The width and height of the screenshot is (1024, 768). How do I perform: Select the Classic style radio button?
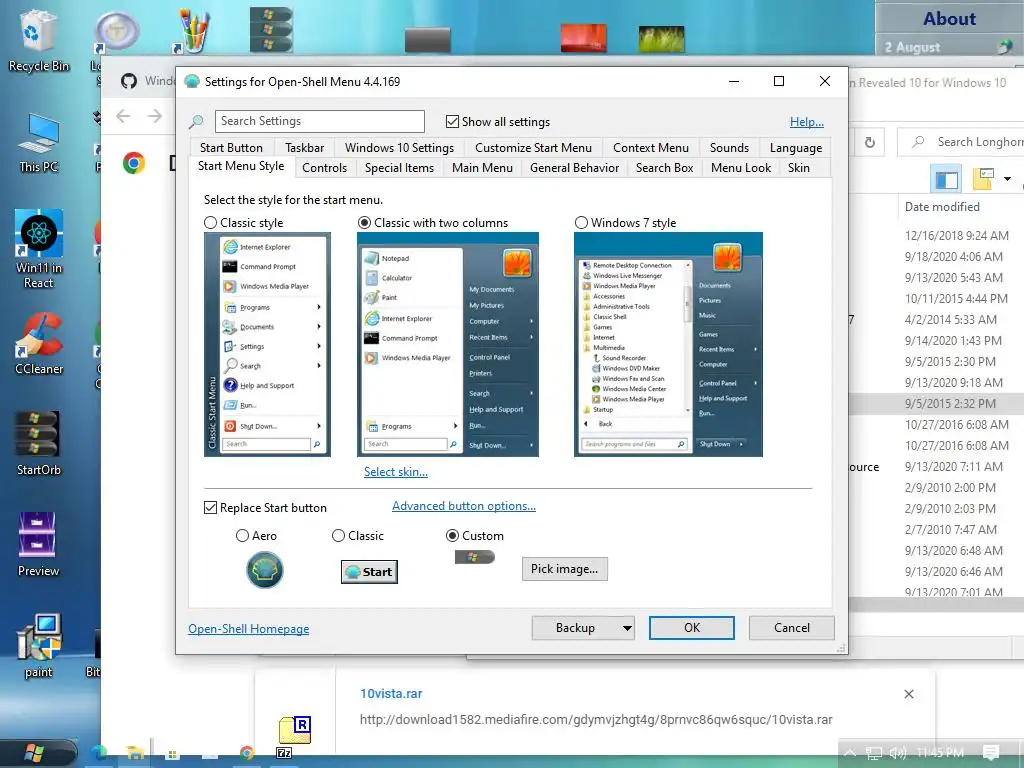(210, 223)
